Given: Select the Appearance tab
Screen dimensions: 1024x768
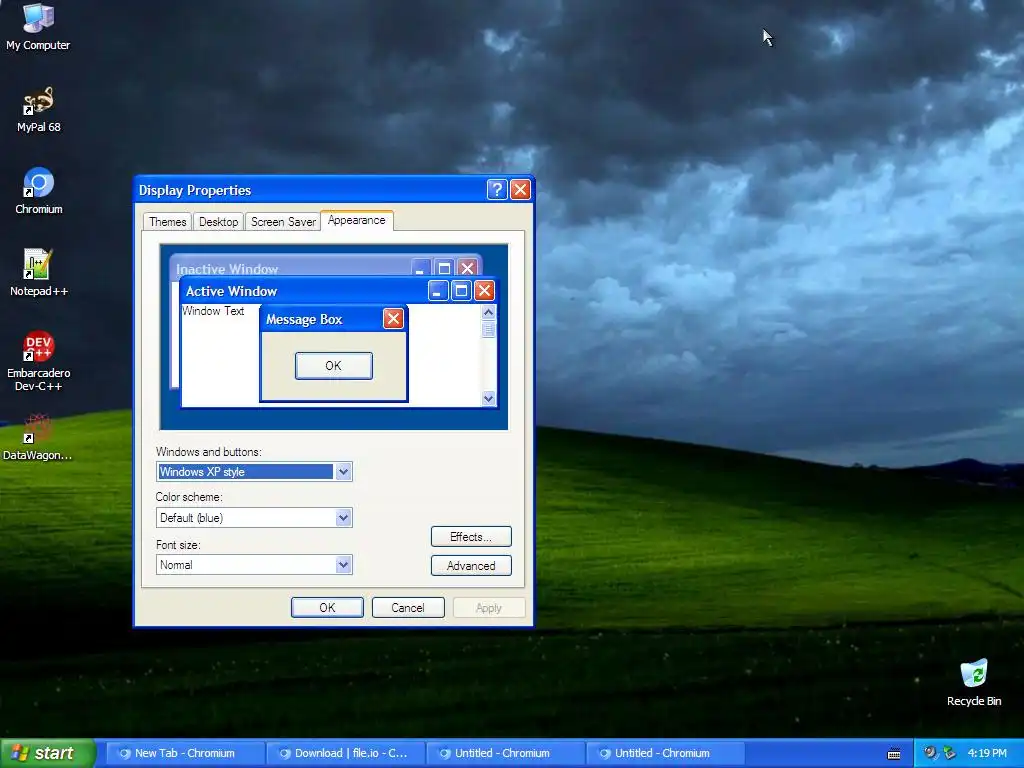Looking at the screenshot, I should coord(357,221).
